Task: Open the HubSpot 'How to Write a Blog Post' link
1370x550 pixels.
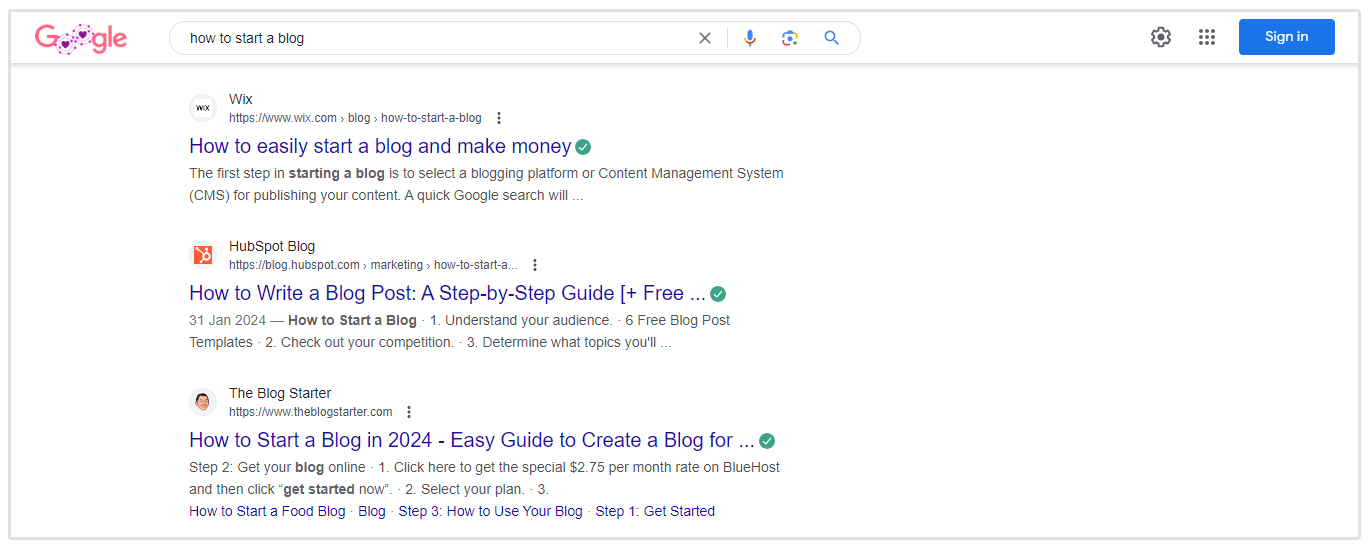Action: (447, 293)
